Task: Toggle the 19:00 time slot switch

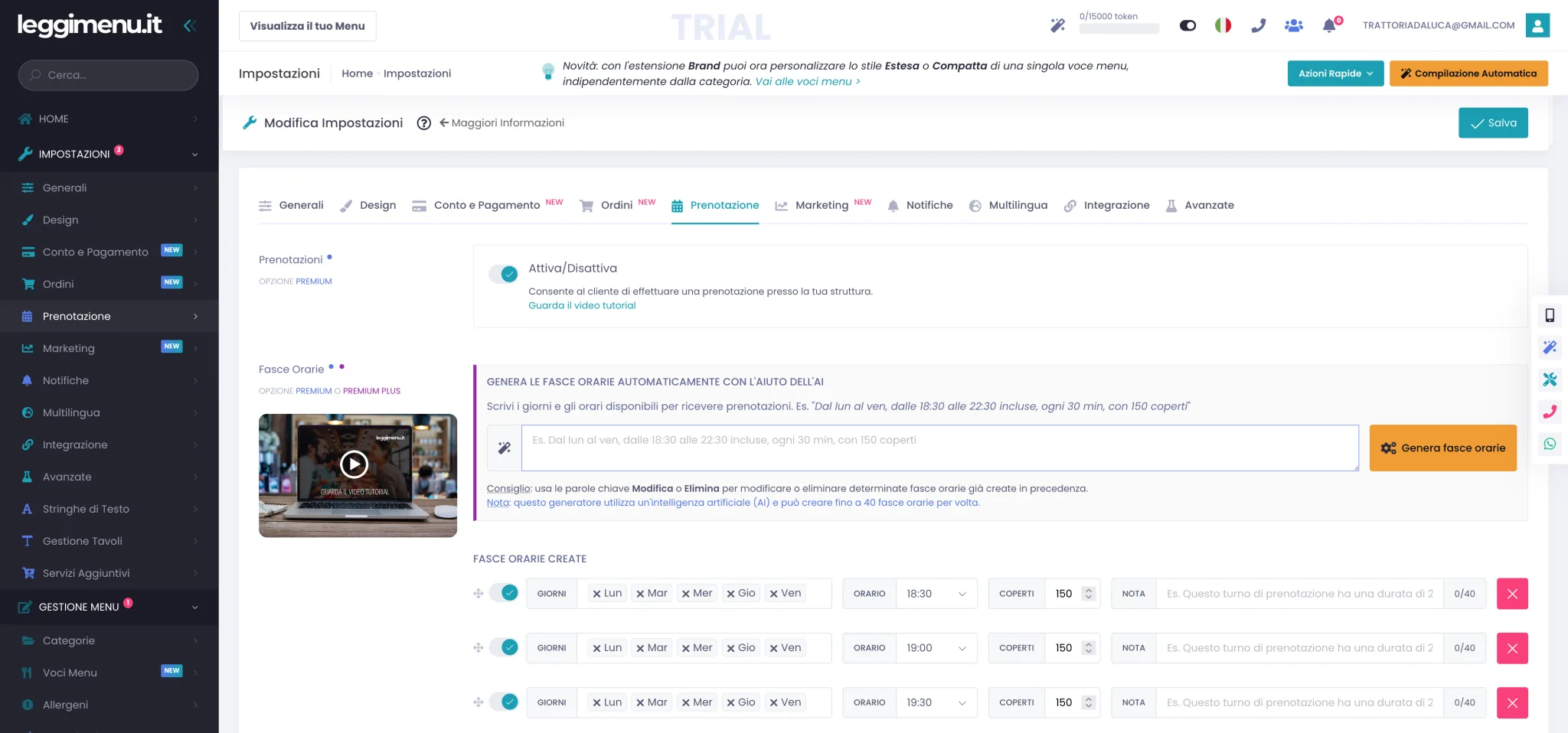Action: (x=504, y=647)
